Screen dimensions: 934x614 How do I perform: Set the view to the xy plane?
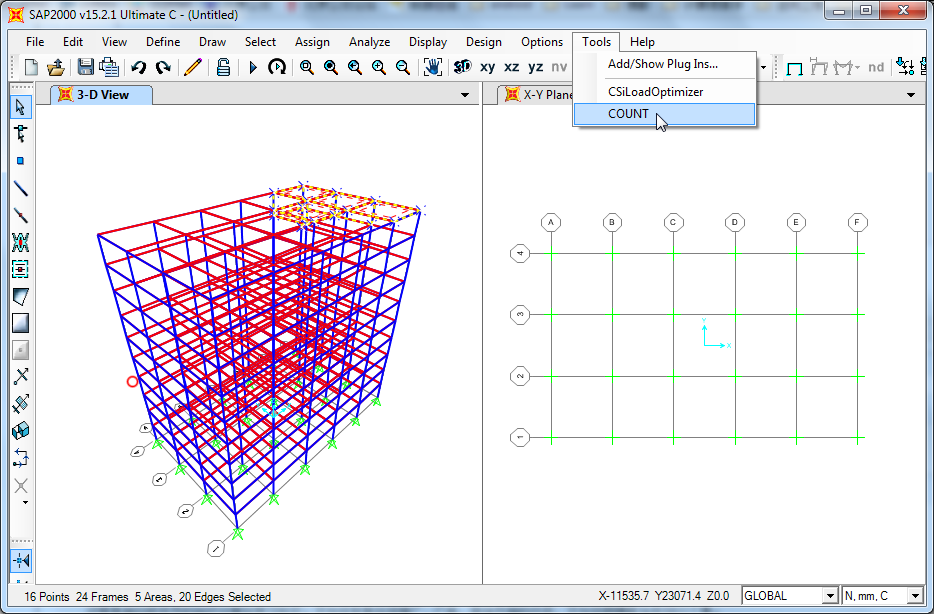(x=487, y=67)
